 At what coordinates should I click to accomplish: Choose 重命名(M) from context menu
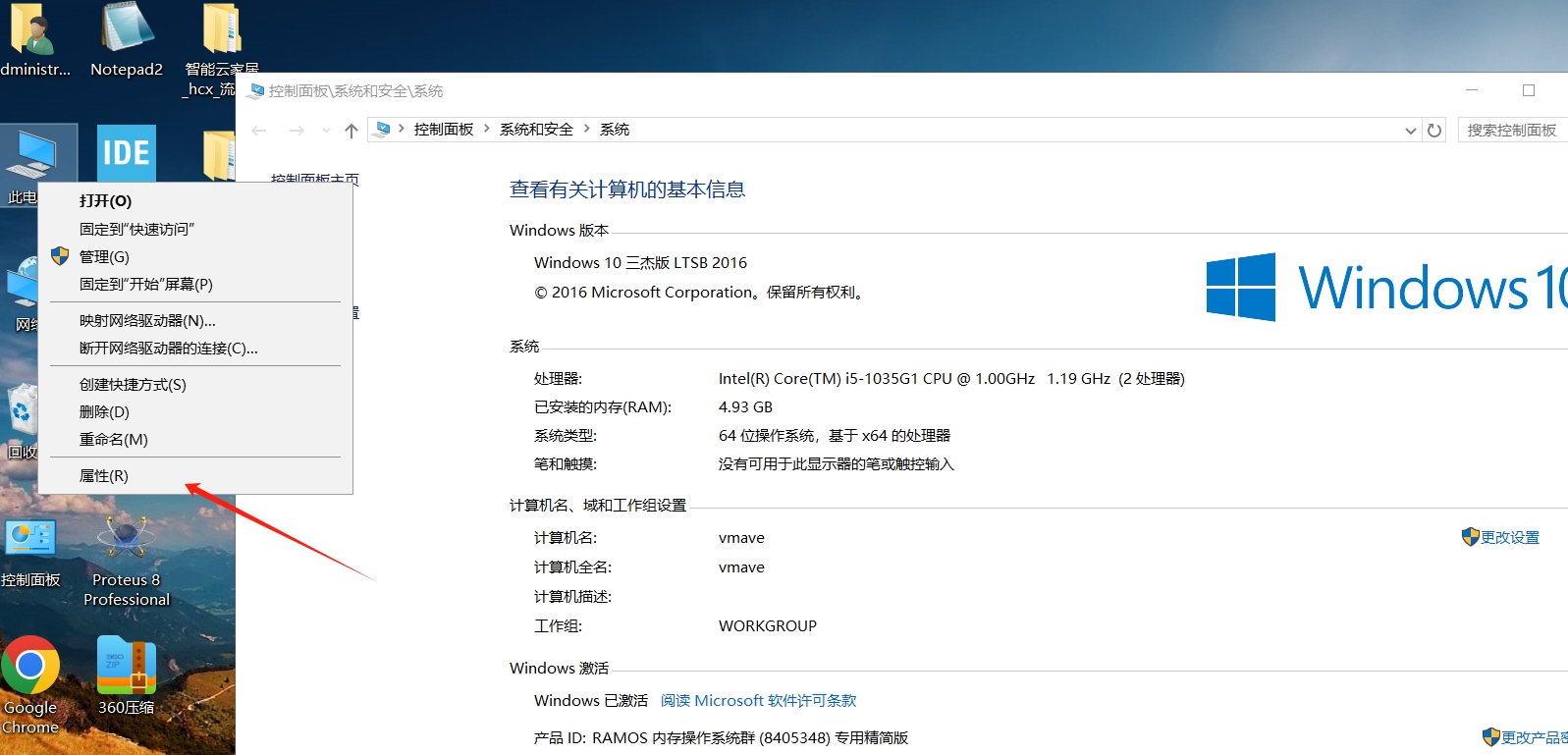[195, 439]
